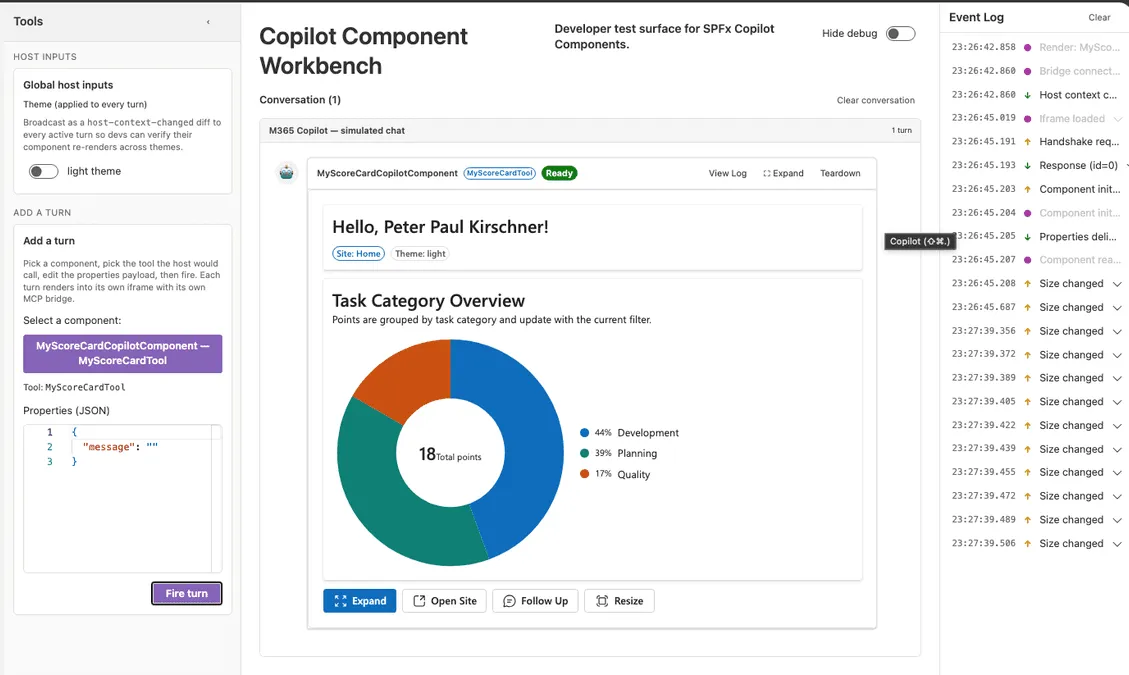The image size is (1129, 675).
Task: Click down arrow of Host context entry
Action: click(x=1027, y=95)
